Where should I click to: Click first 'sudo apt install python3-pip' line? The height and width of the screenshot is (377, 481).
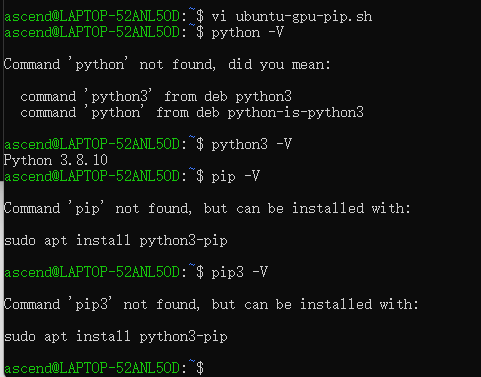(x=116, y=240)
